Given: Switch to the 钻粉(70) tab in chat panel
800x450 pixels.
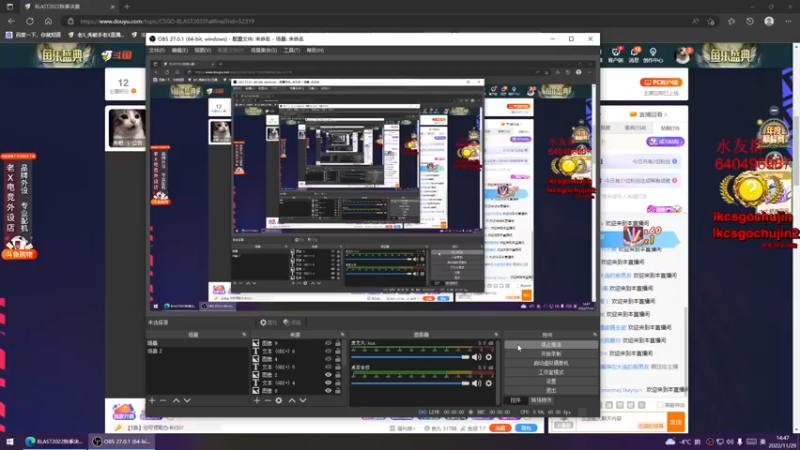Looking at the screenshot, I should point(670,128).
